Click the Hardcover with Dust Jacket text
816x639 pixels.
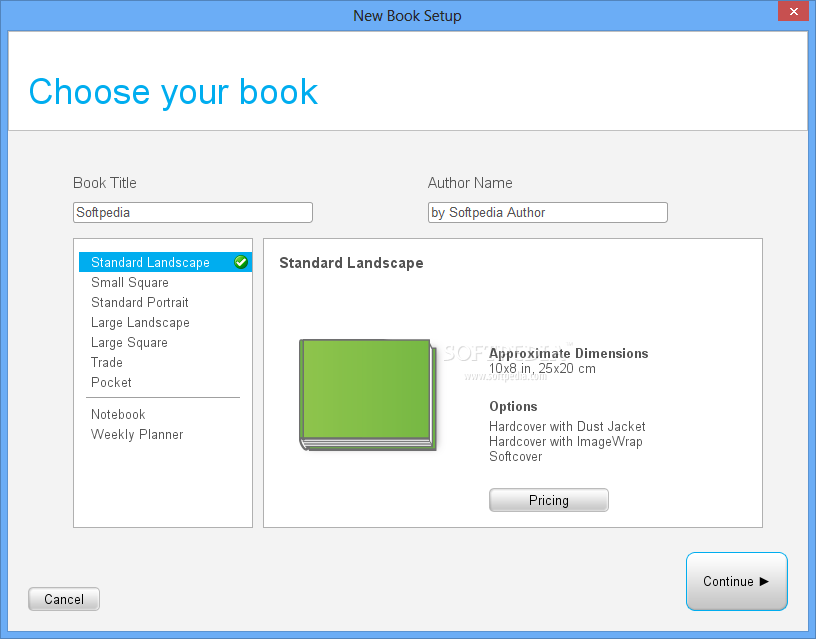(x=567, y=427)
